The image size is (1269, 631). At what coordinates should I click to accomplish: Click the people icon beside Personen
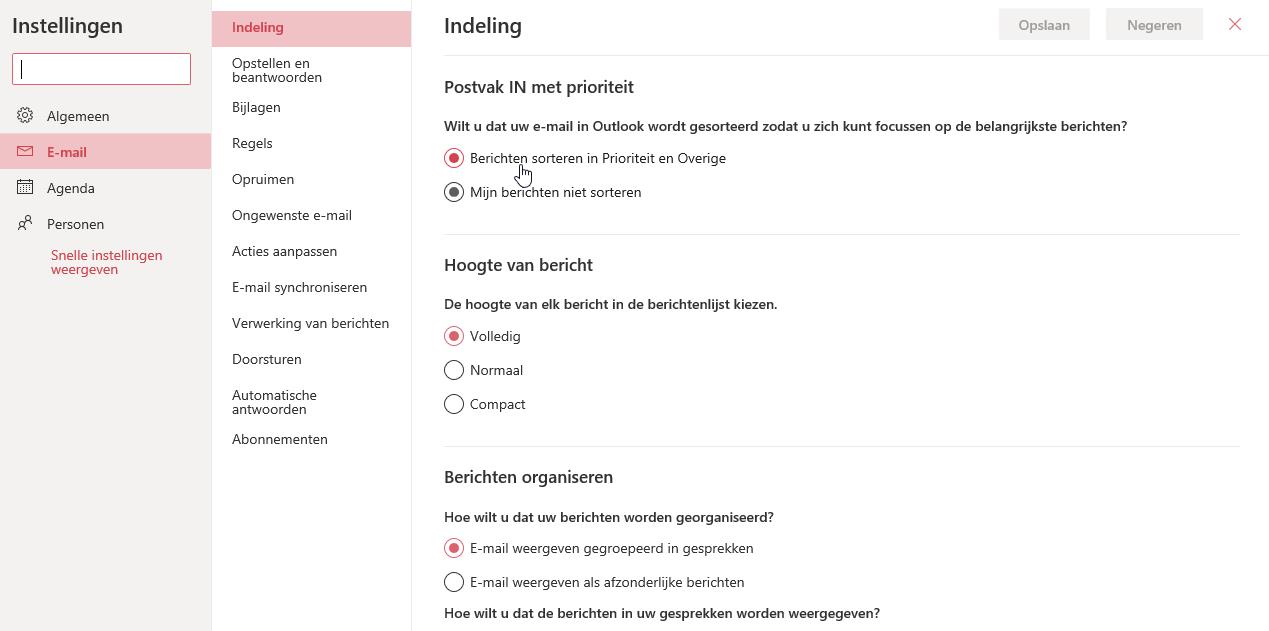tap(25, 223)
